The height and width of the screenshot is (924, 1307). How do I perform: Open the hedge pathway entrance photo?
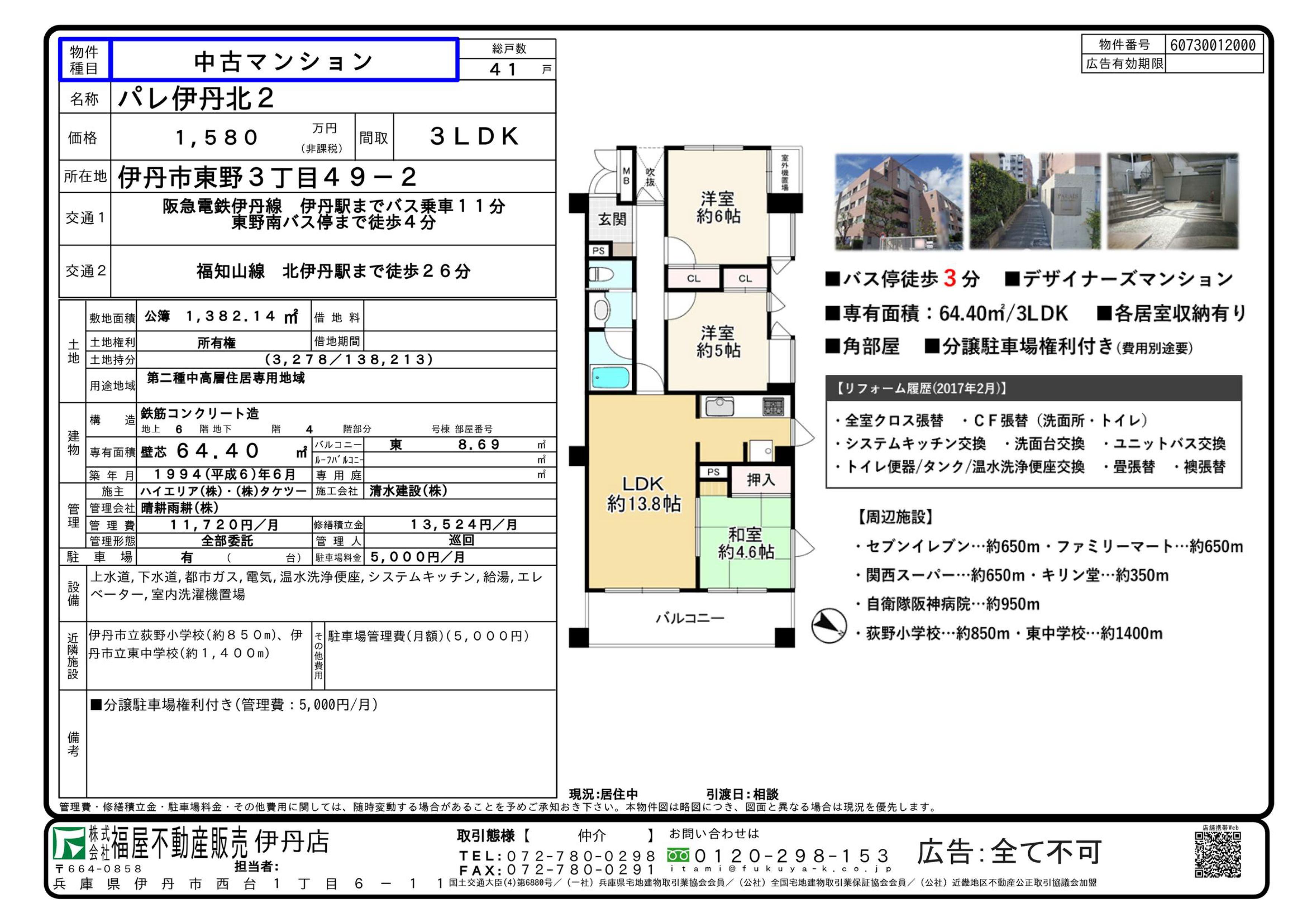pyautogui.click(x=1035, y=202)
